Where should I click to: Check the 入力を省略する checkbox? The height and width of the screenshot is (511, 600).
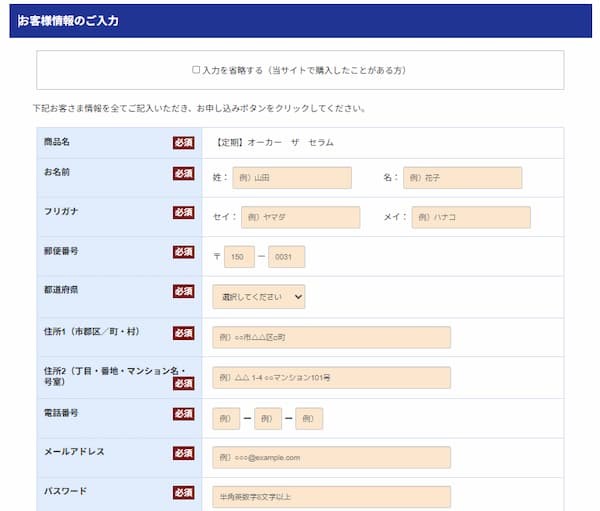(197, 70)
